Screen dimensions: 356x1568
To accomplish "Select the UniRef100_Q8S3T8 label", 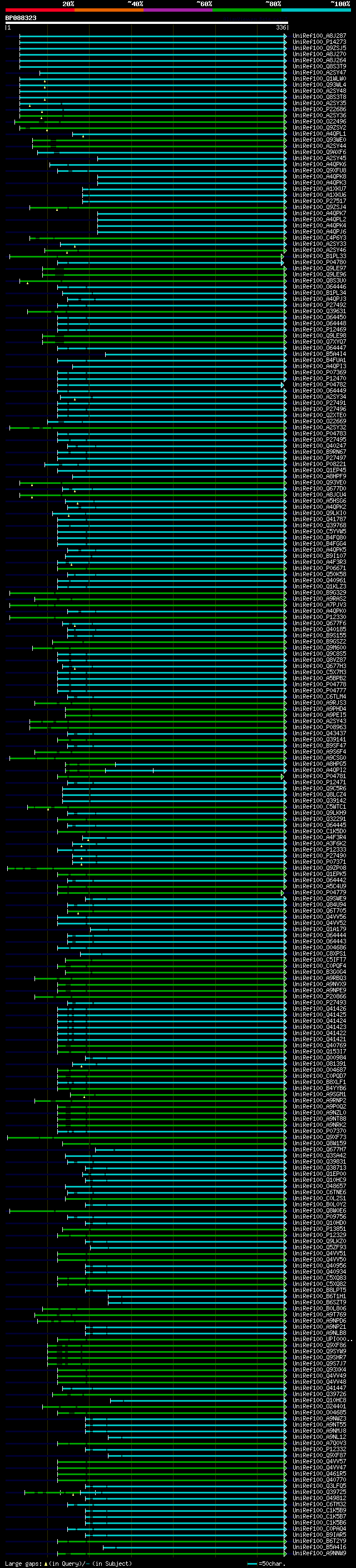I will (319, 97).
